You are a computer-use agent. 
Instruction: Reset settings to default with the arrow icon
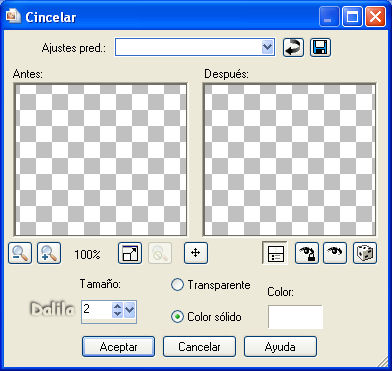coord(294,48)
